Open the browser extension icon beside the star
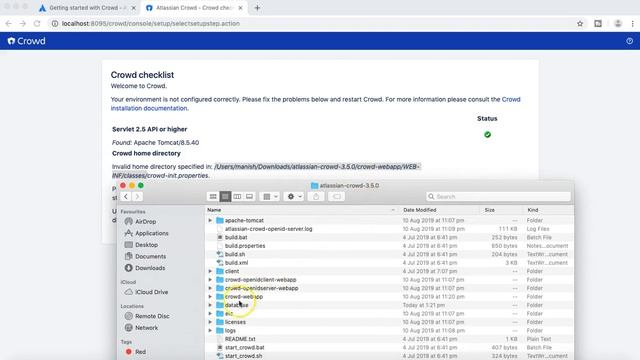 pyautogui.click(x=598, y=24)
